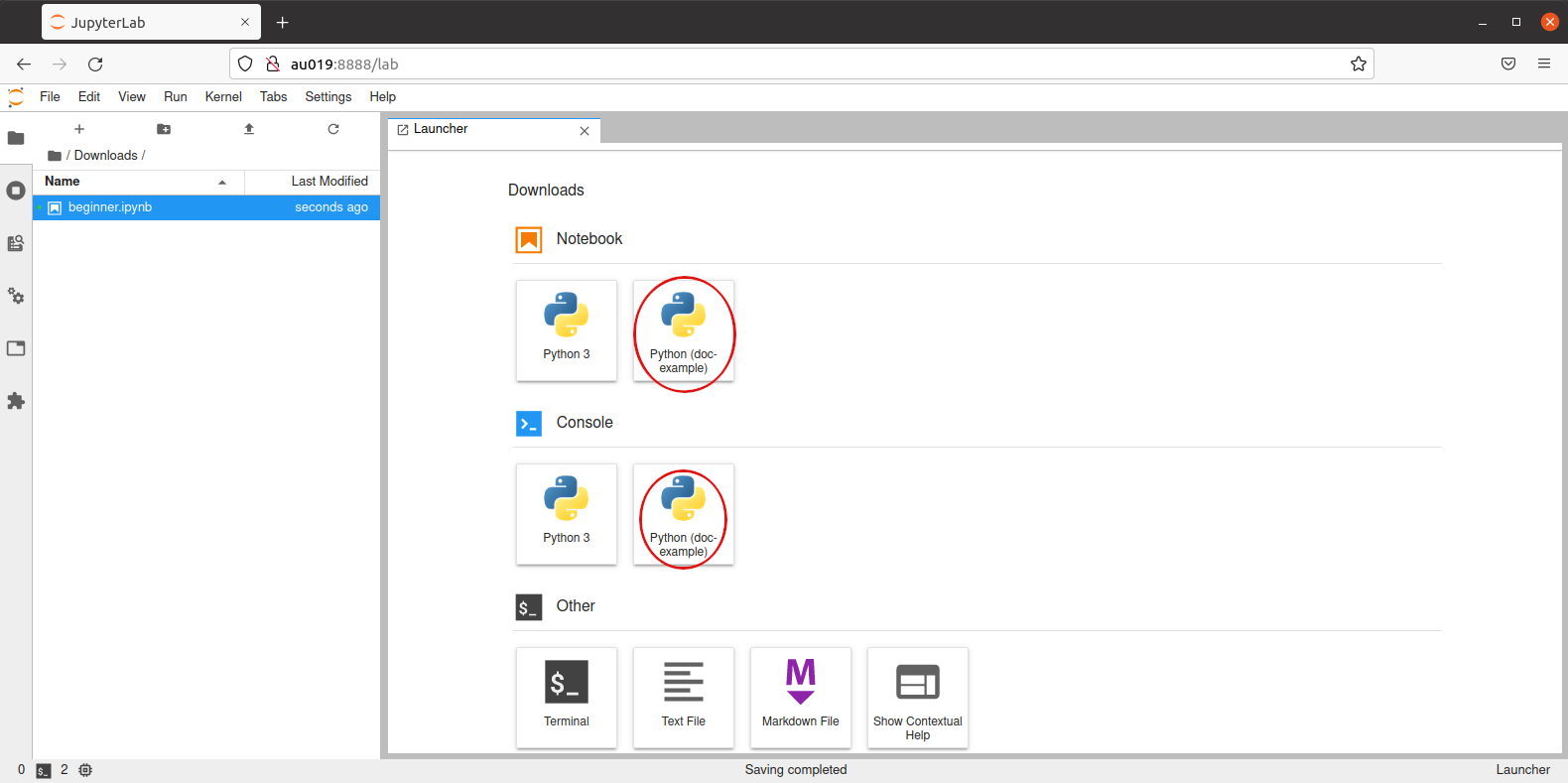This screenshot has width=1568, height=783.
Task: Open the Settings menu
Action: [328, 97]
